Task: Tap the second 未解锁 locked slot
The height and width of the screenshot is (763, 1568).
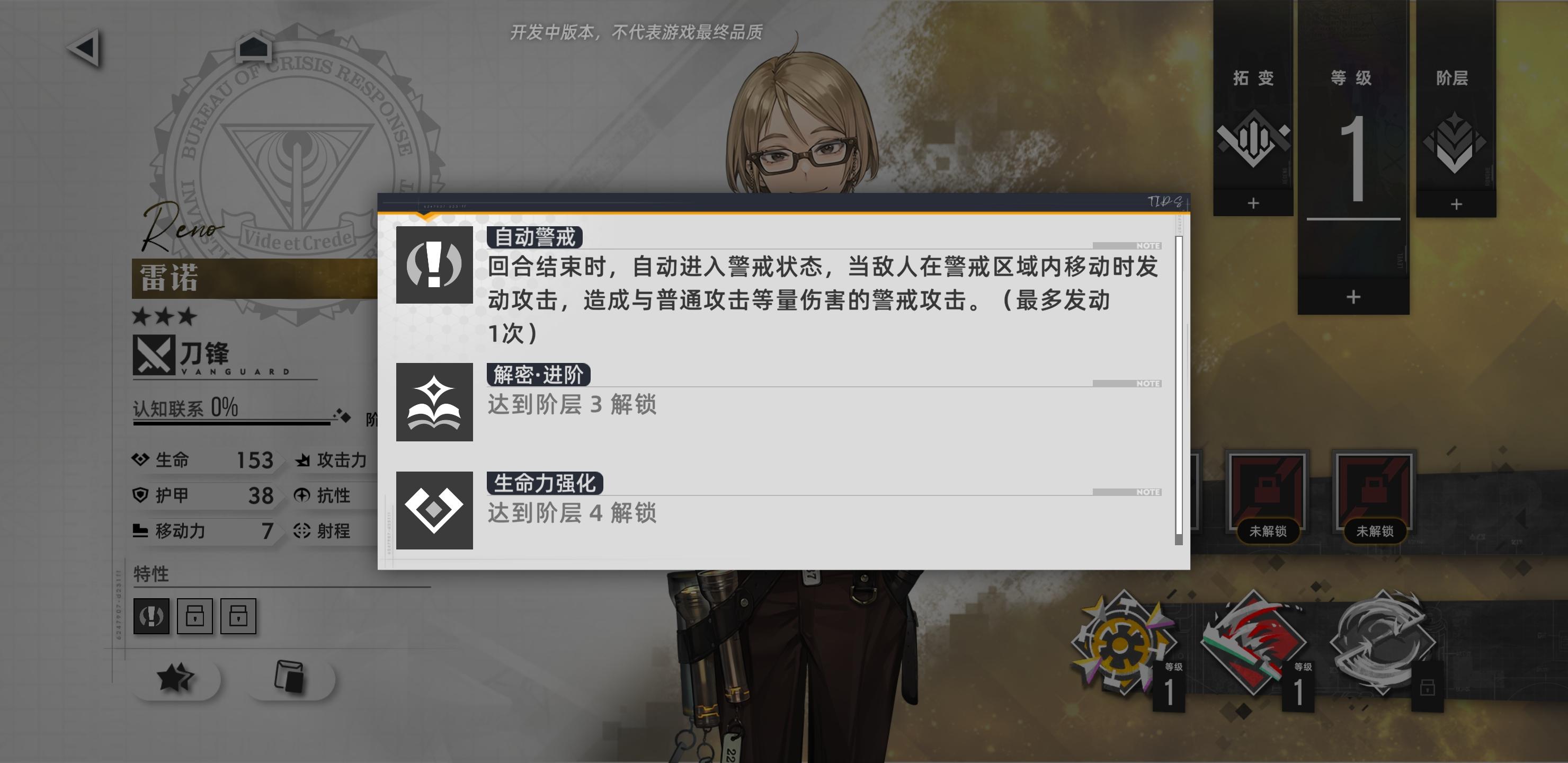Action: pos(1374,496)
